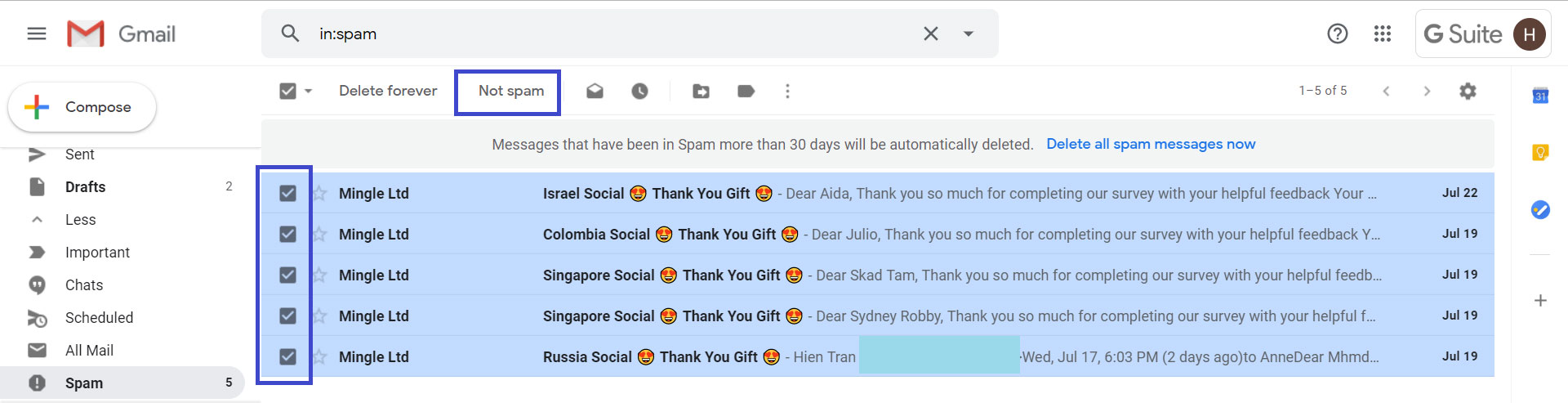Uncheck the Russia Social email checkbox
The width and height of the screenshot is (1568, 403).
click(x=287, y=356)
